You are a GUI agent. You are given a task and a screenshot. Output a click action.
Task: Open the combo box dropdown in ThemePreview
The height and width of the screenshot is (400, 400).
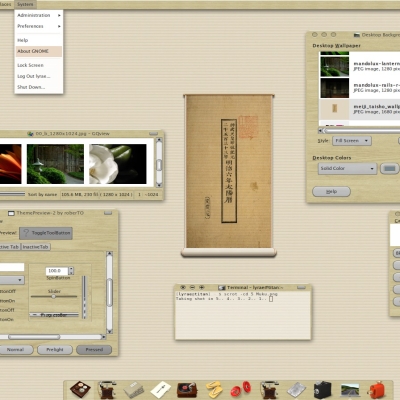point(12,280)
